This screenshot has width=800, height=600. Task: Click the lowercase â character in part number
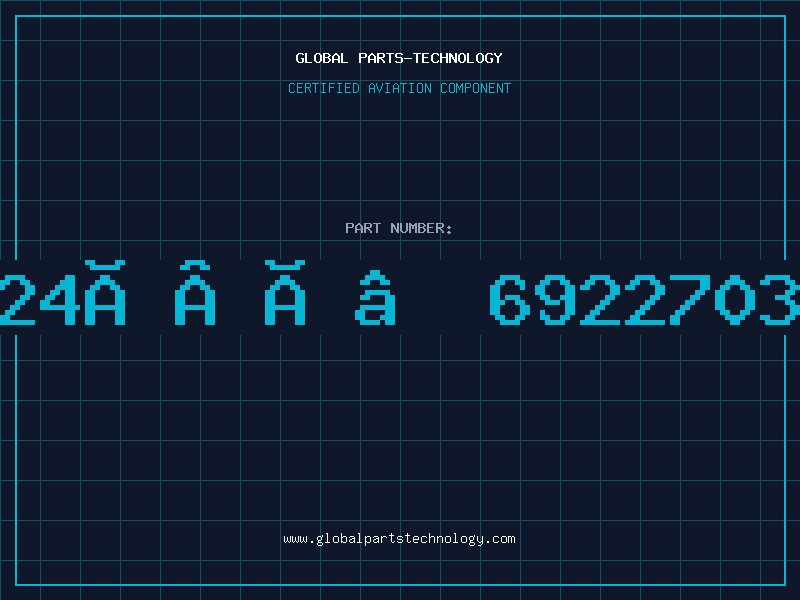point(375,297)
